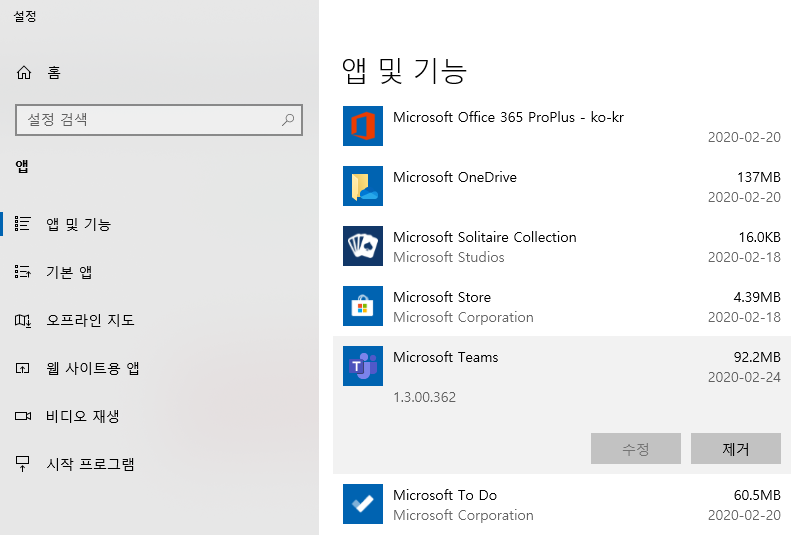Click the 비디오 재생 camera icon
Viewport: 809px width, 535px height.
coord(23,416)
